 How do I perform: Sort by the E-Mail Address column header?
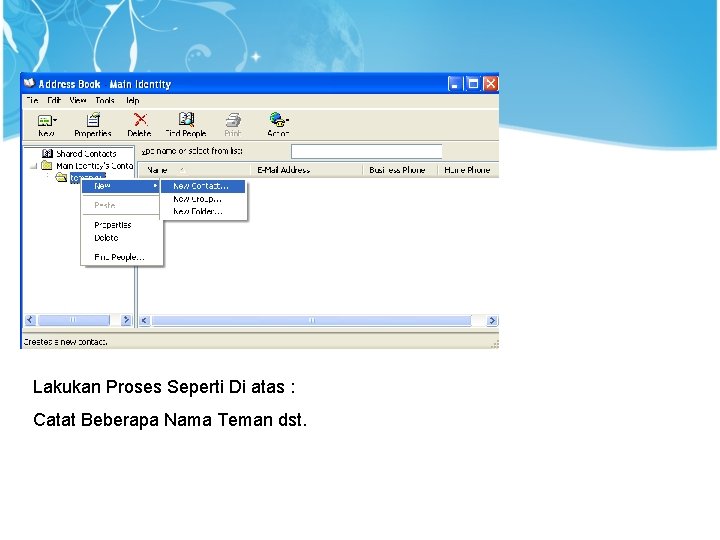click(307, 170)
